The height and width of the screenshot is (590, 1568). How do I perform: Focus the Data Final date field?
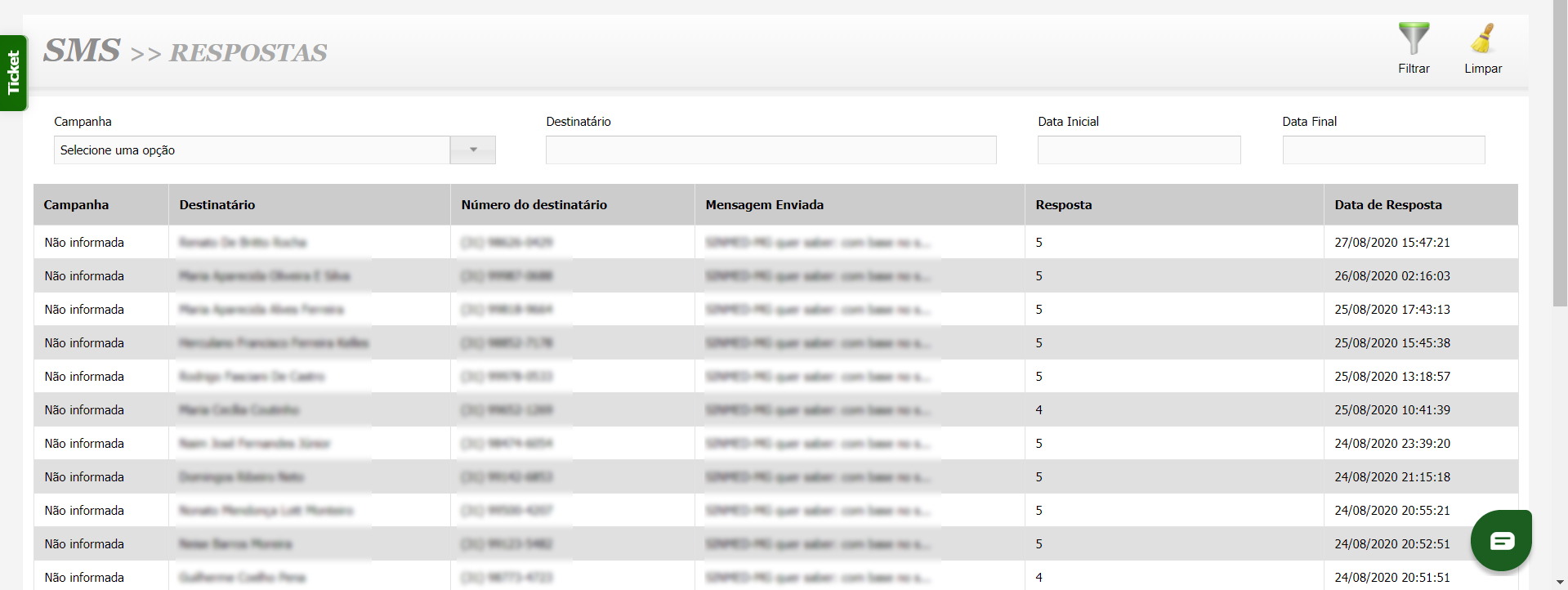click(1383, 150)
